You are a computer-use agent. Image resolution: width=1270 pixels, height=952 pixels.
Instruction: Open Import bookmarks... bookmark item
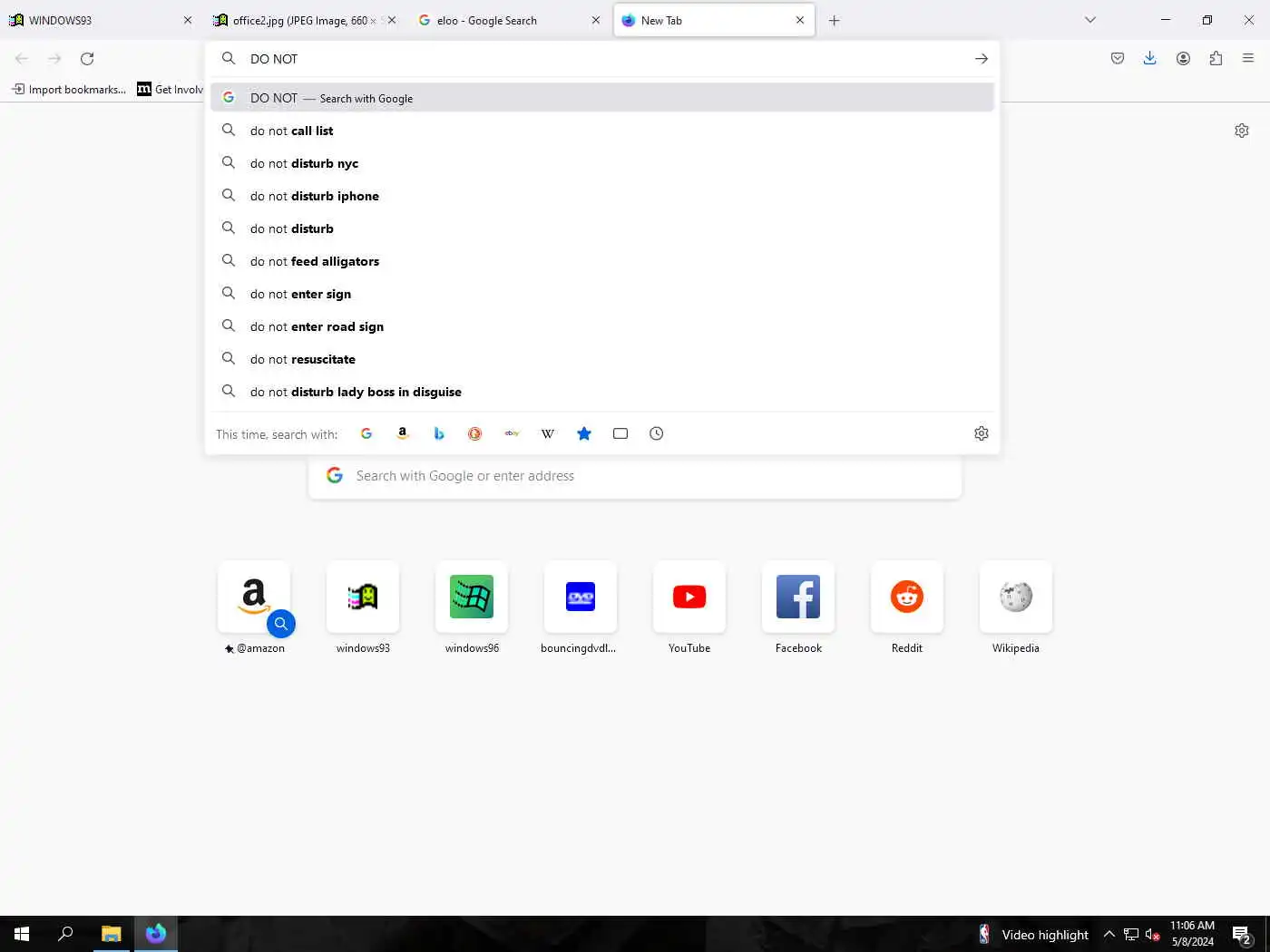pos(69,89)
